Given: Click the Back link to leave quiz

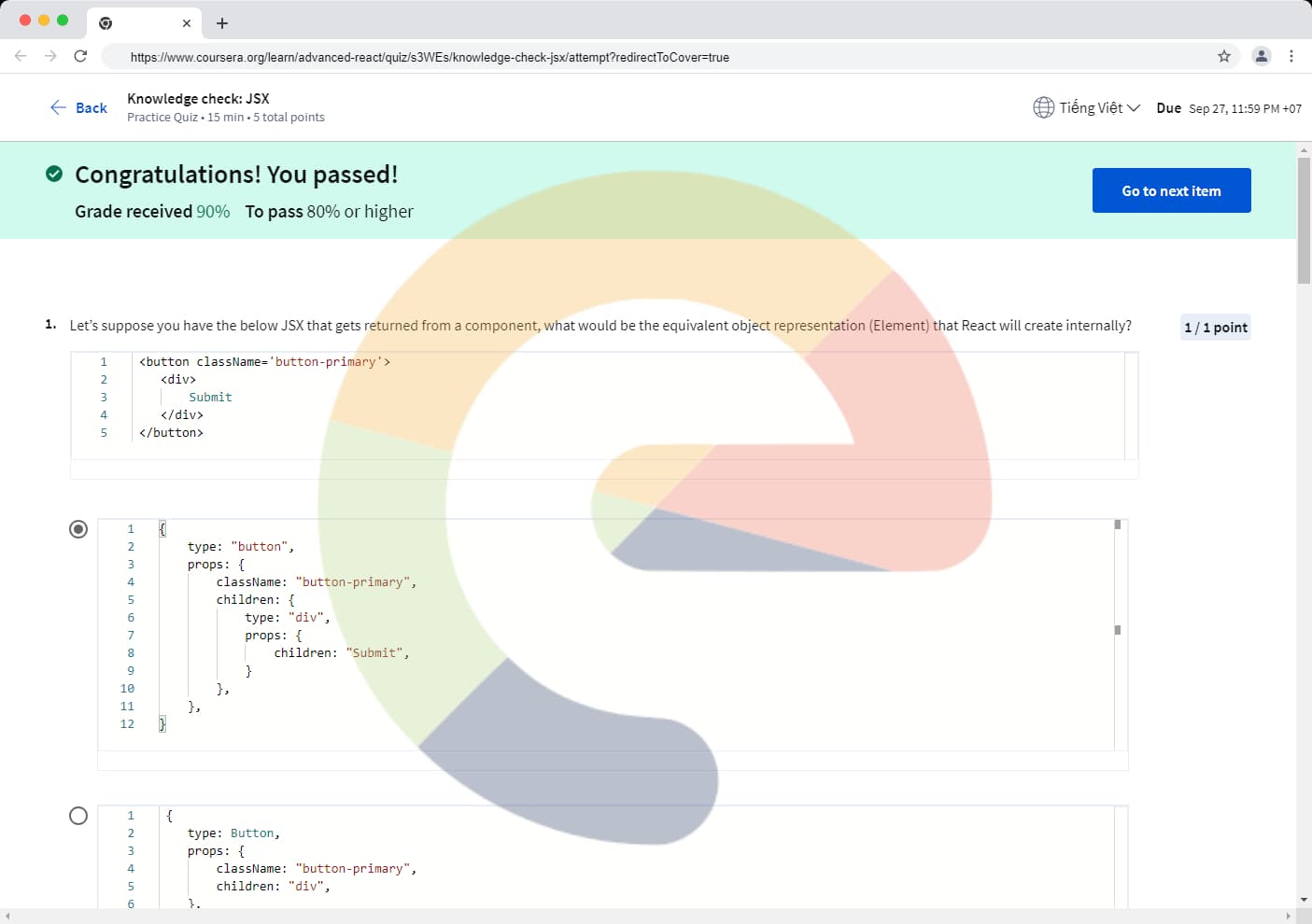Looking at the screenshot, I should (78, 107).
